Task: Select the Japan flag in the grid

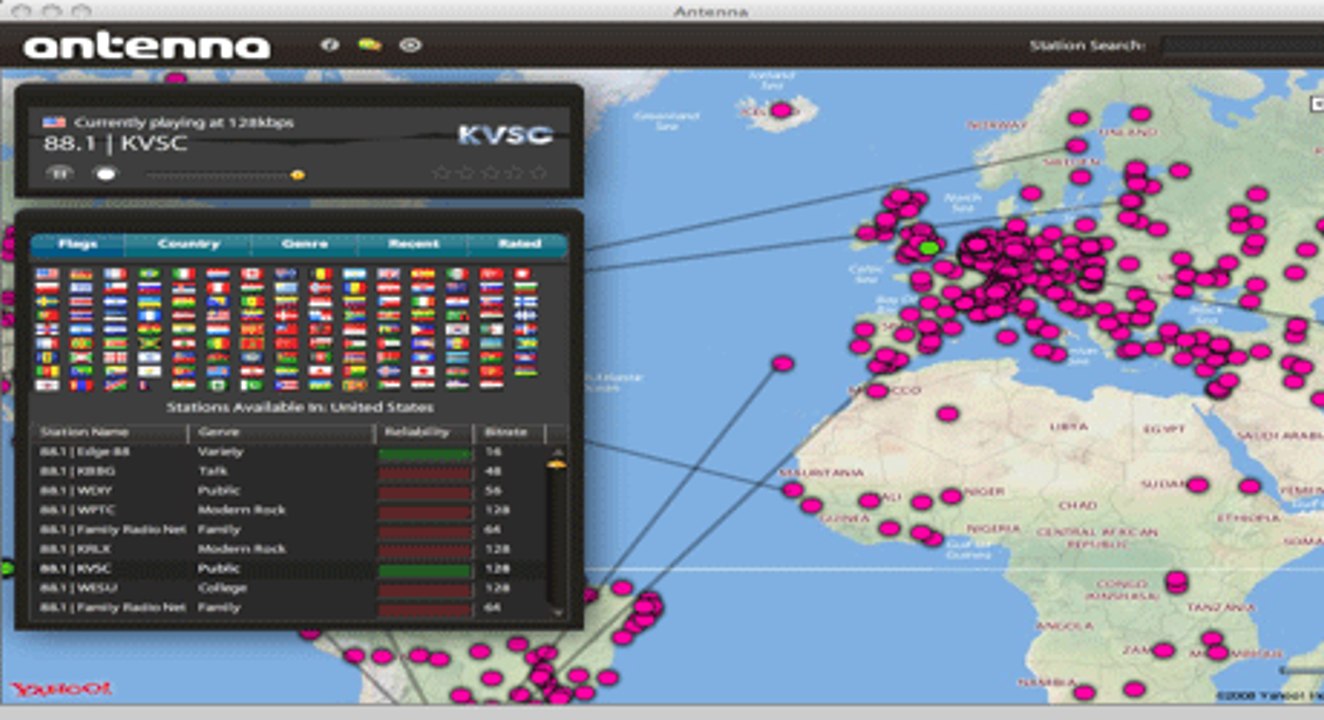Action: pos(421,371)
